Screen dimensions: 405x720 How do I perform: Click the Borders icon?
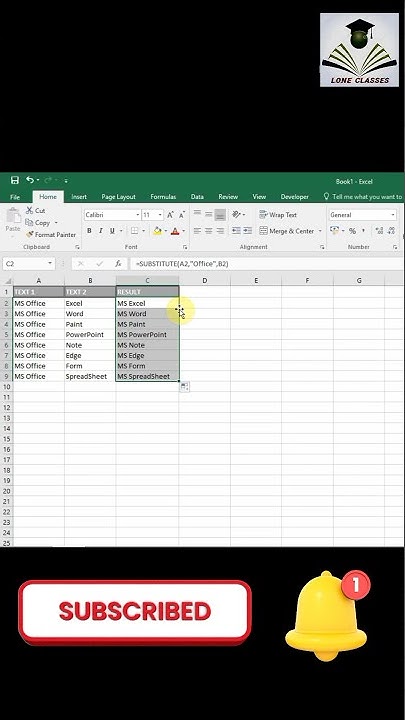[135, 231]
